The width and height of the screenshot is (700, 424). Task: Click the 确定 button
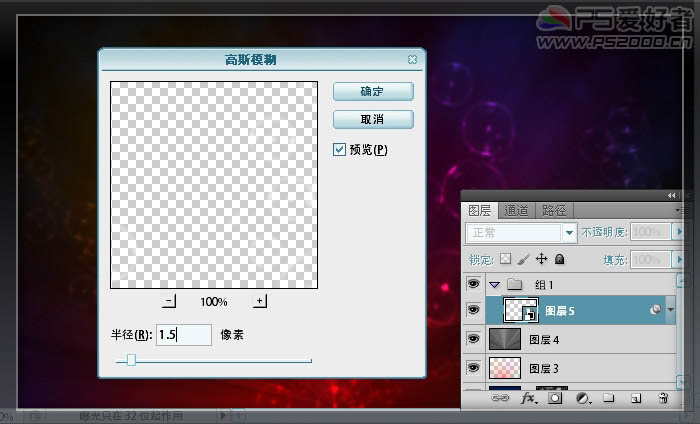coord(372,91)
